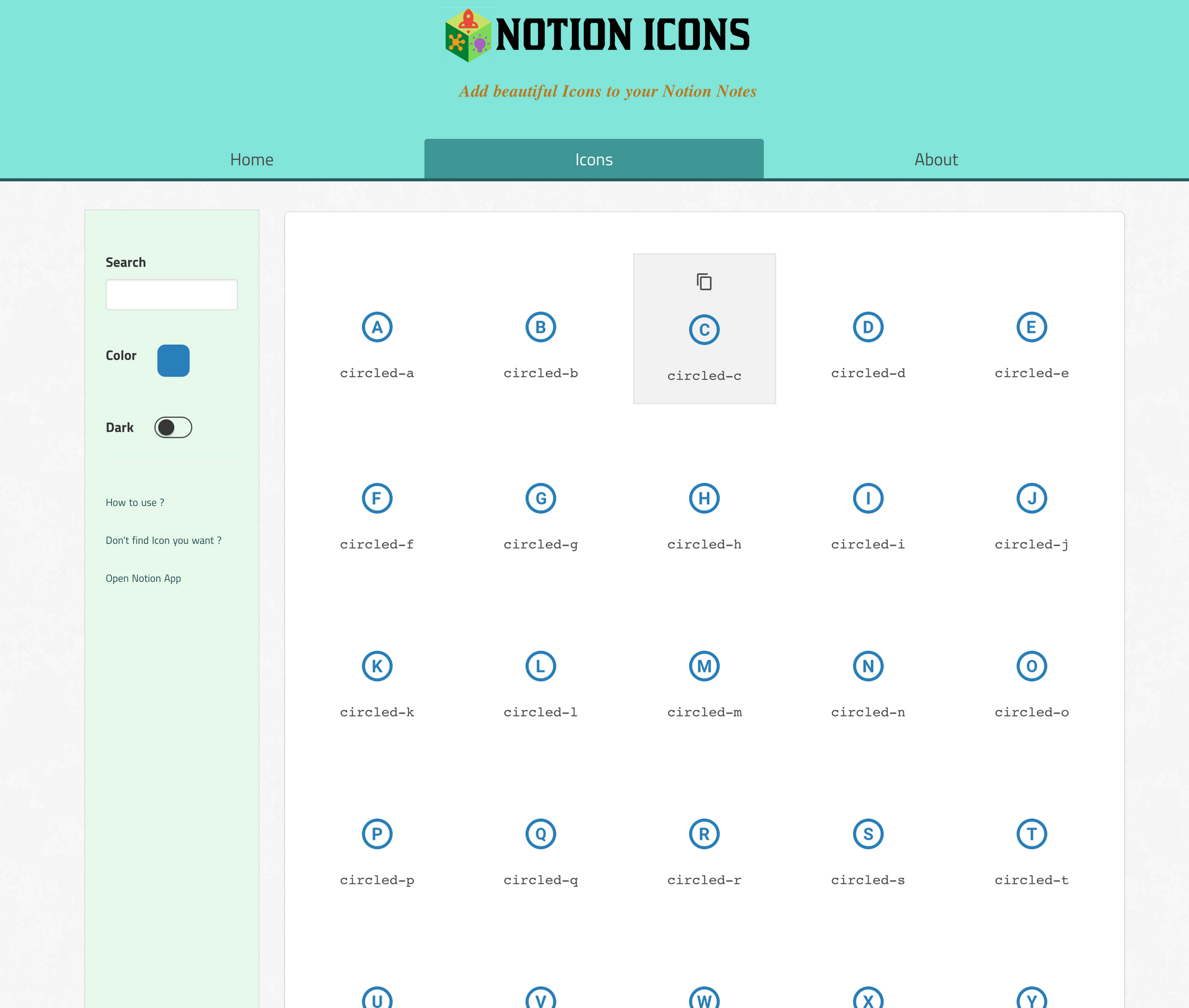Pick the circled-t icon
This screenshot has height=1008, width=1189.
click(1031, 834)
